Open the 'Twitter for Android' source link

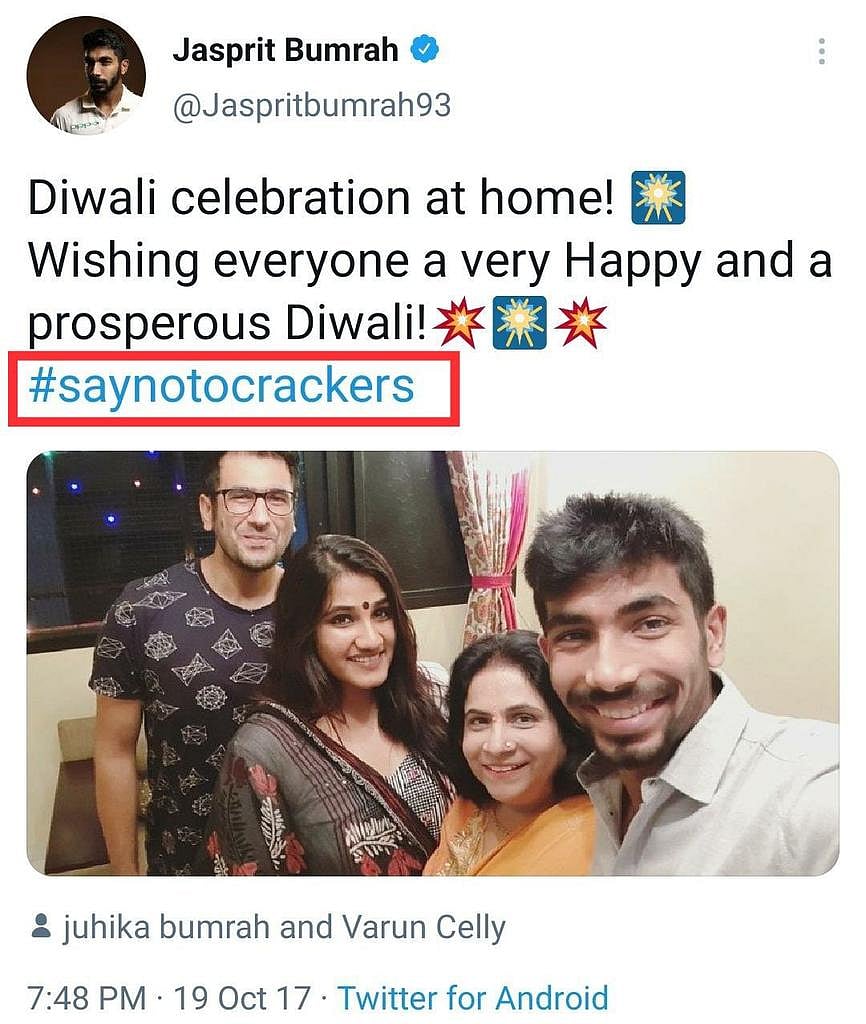pos(472,997)
